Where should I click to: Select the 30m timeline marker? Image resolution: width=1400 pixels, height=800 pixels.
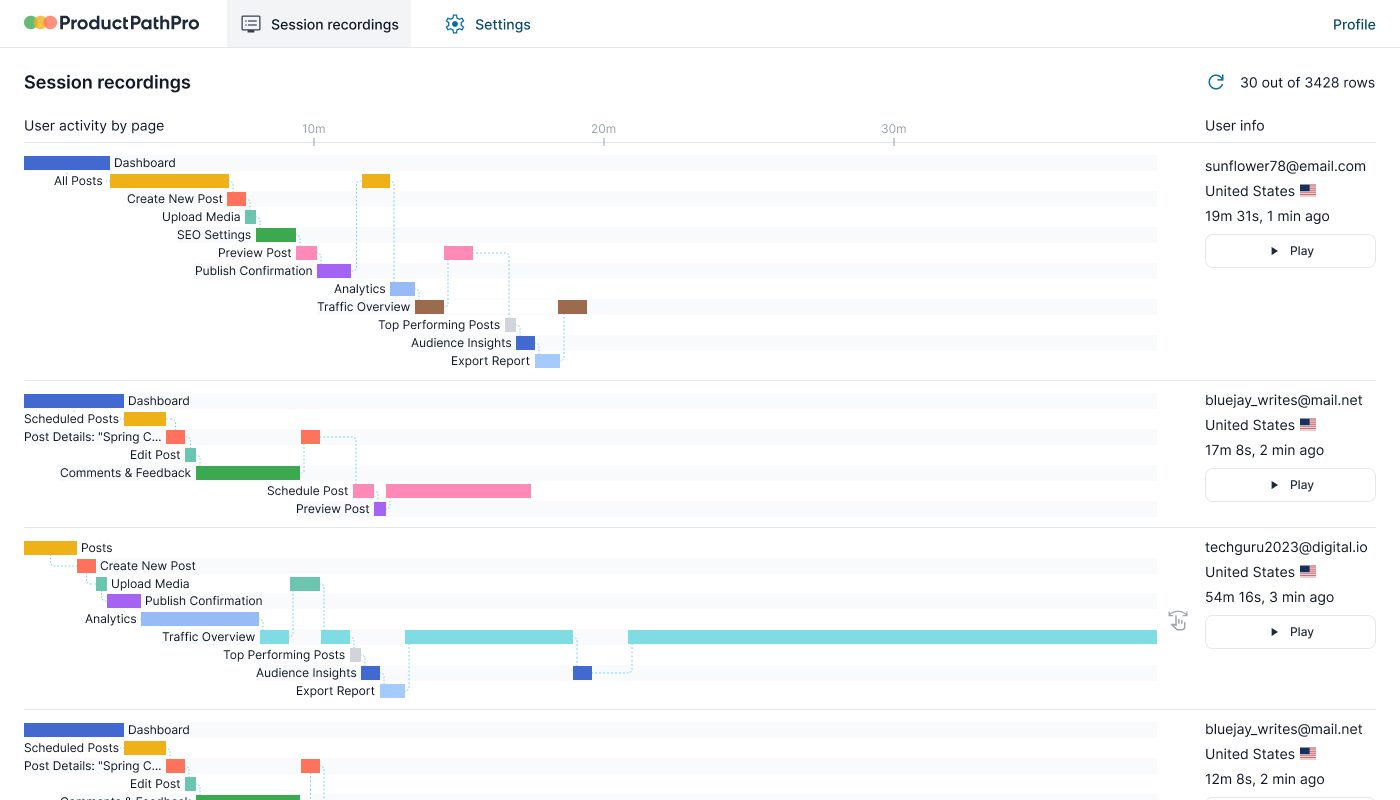coord(893,129)
